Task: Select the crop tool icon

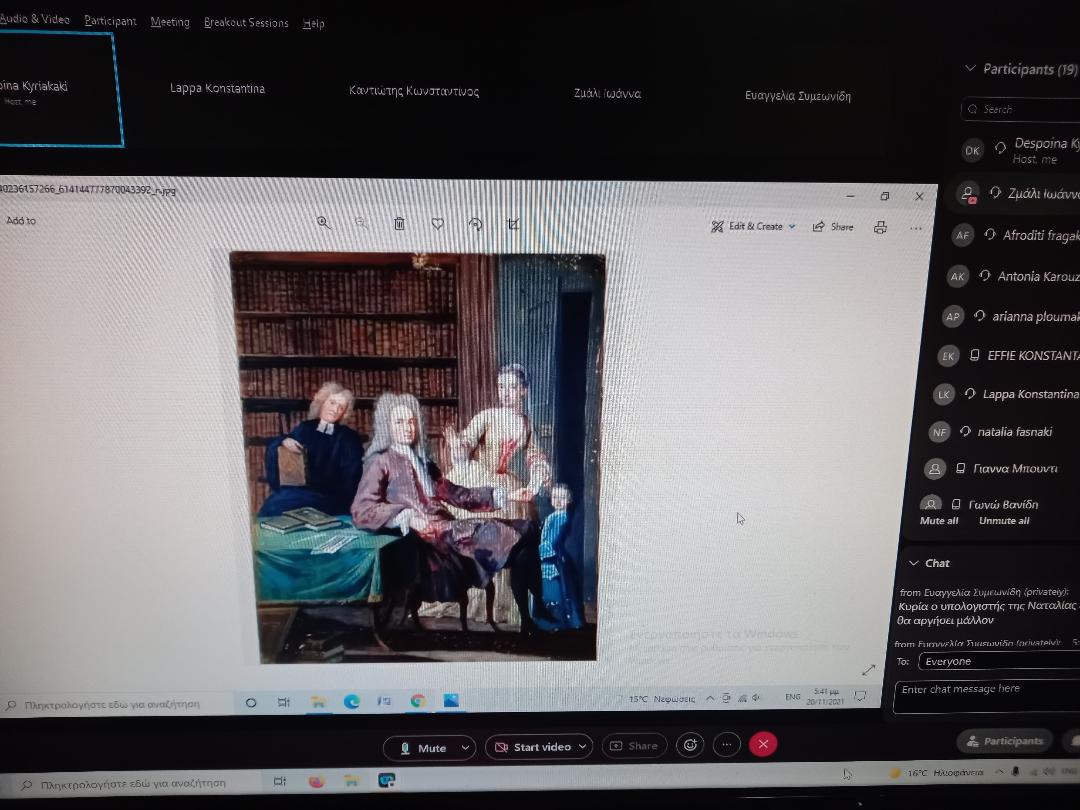Action: coord(513,224)
